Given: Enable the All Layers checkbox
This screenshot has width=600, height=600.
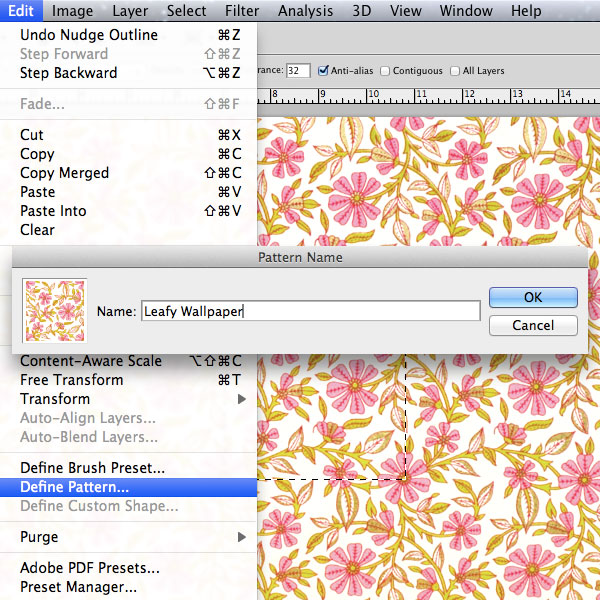Looking at the screenshot, I should click(x=455, y=71).
